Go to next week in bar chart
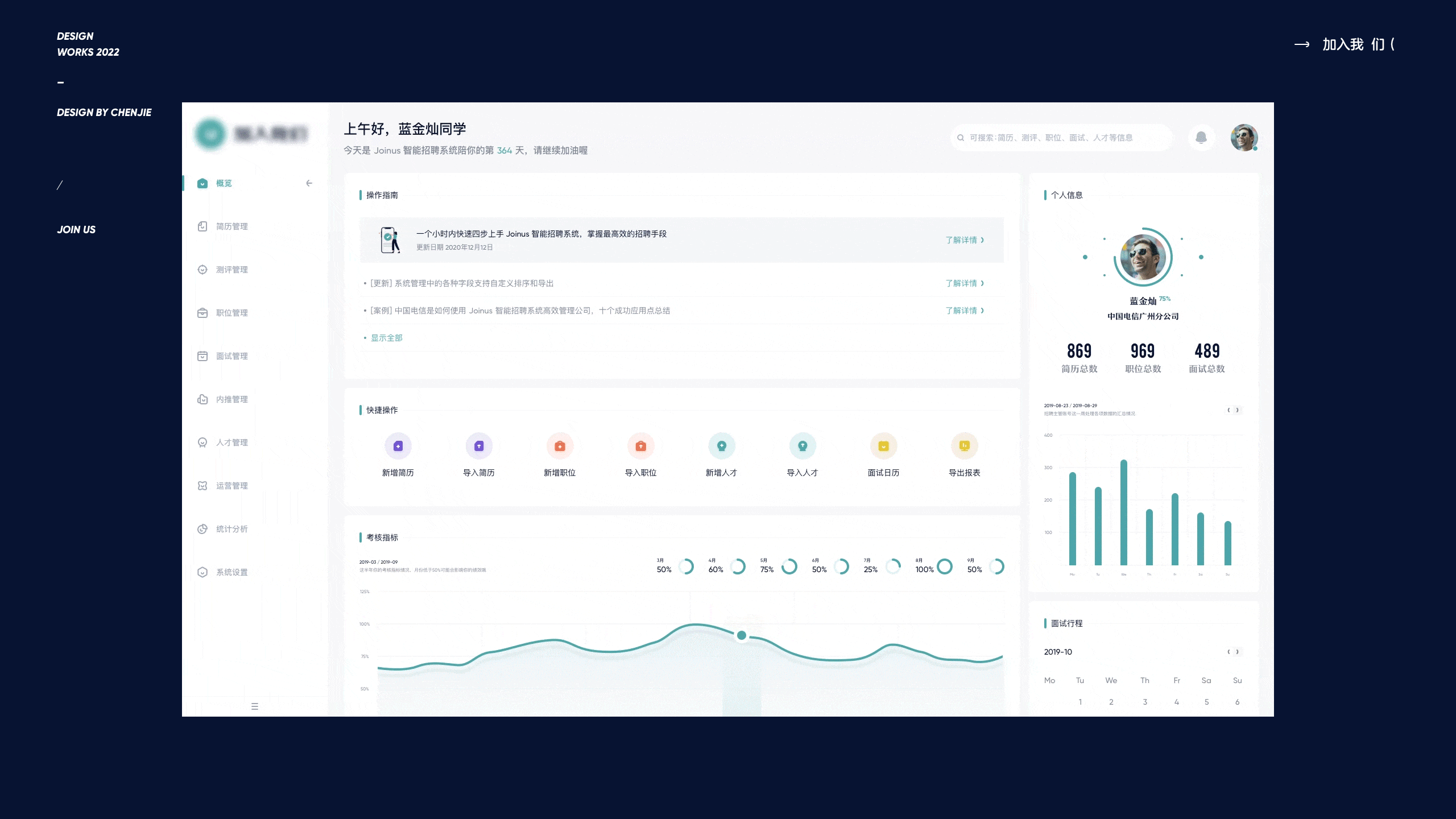Image resolution: width=1456 pixels, height=819 pixels. tap(1238, 410)
